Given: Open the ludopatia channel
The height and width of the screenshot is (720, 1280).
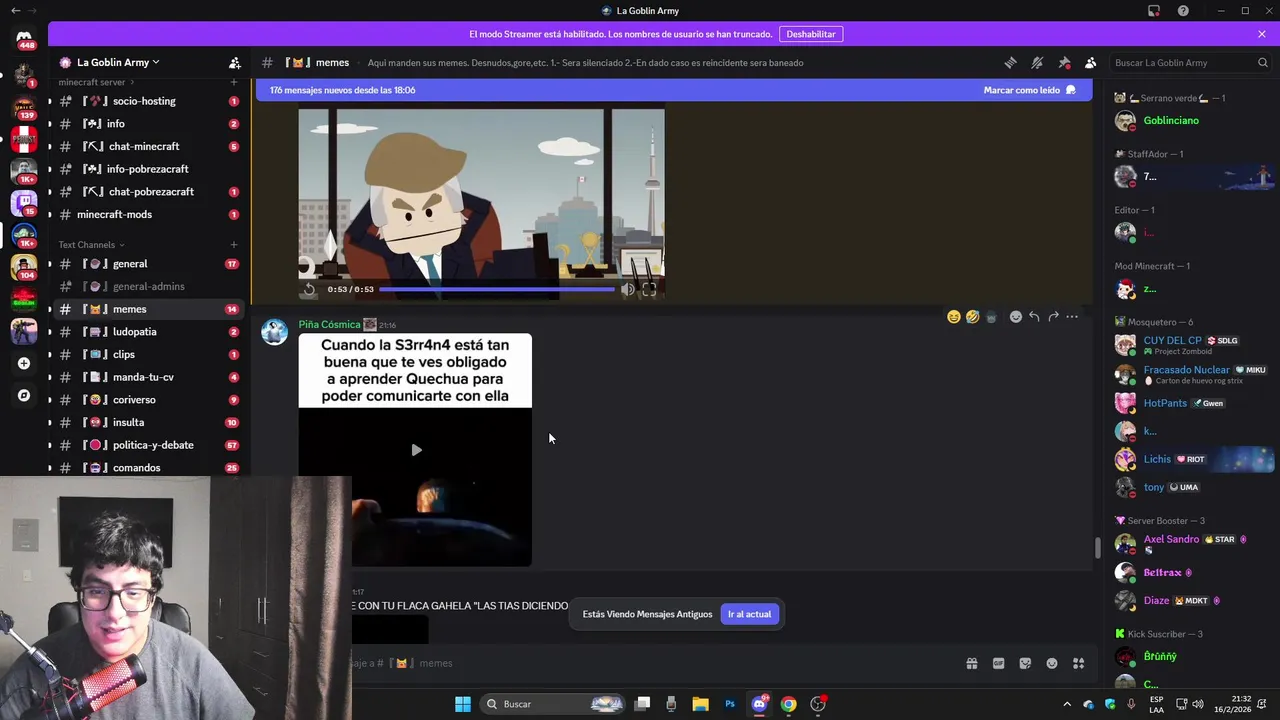Looking at the screenshot, I should click(148, 332).
